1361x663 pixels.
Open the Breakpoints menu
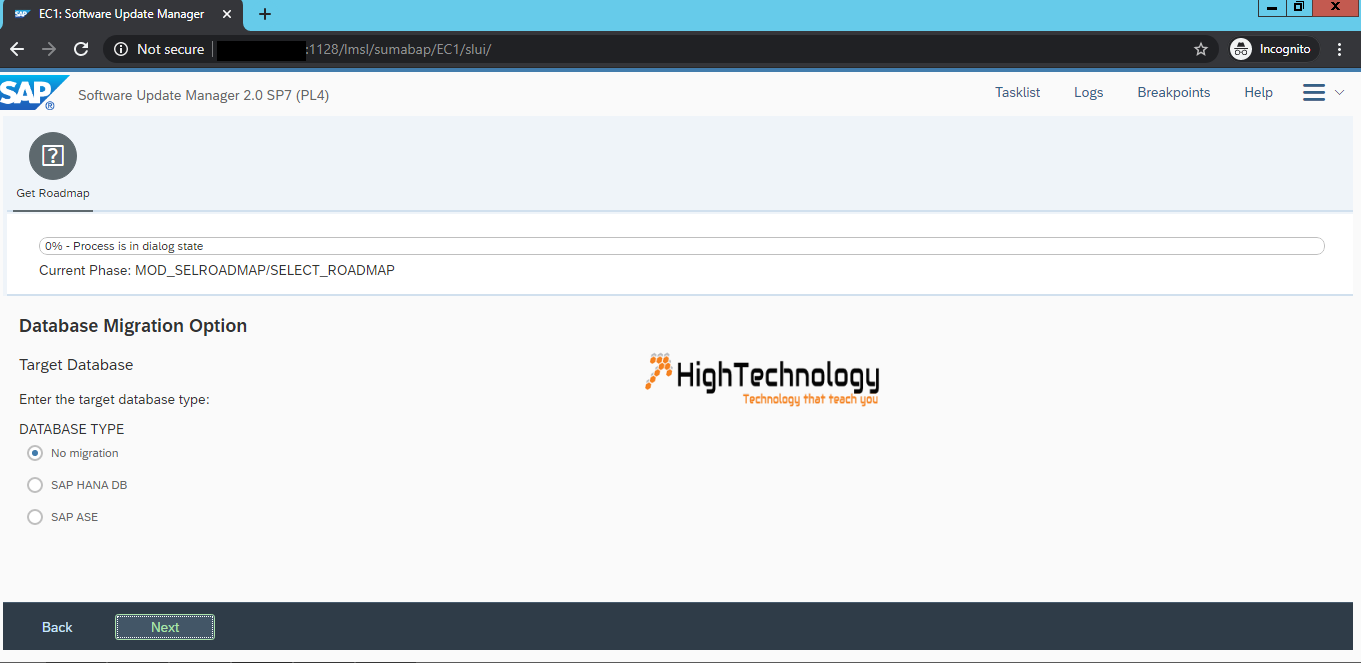[1173, 93]
